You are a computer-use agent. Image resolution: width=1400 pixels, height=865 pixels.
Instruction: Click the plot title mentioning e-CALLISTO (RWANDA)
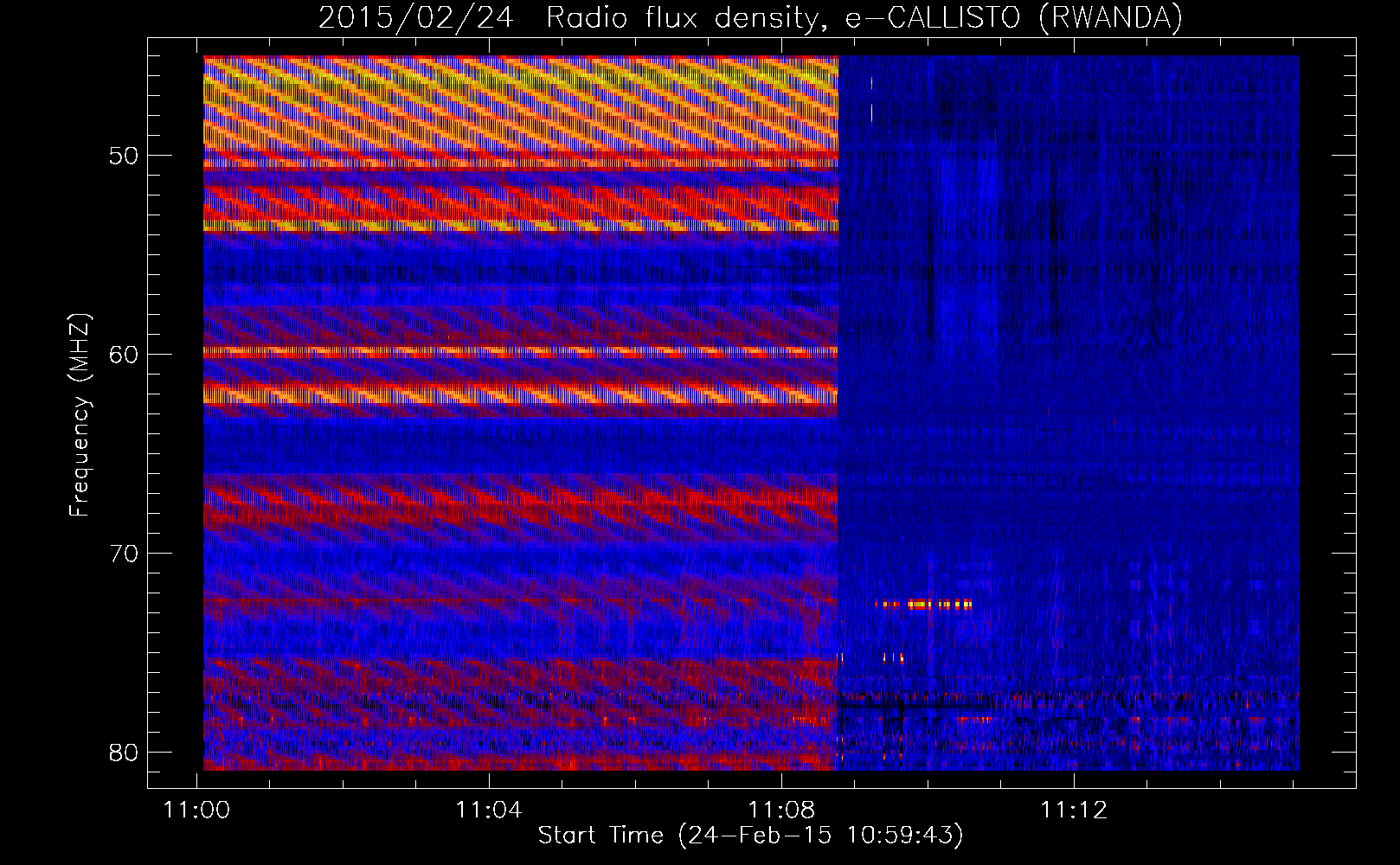click(750, 17)
